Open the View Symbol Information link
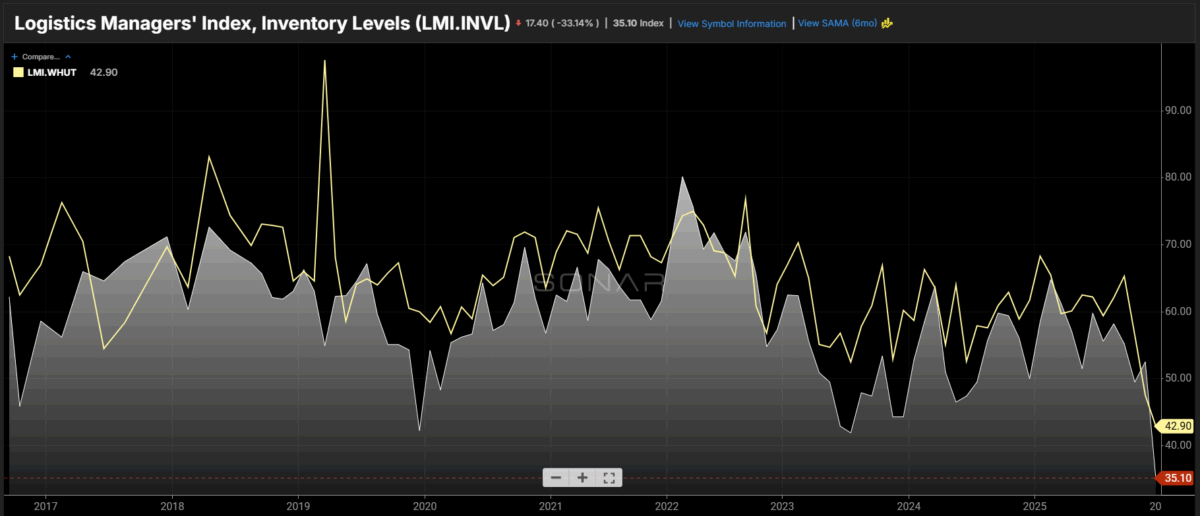 [x=732, y=23]
